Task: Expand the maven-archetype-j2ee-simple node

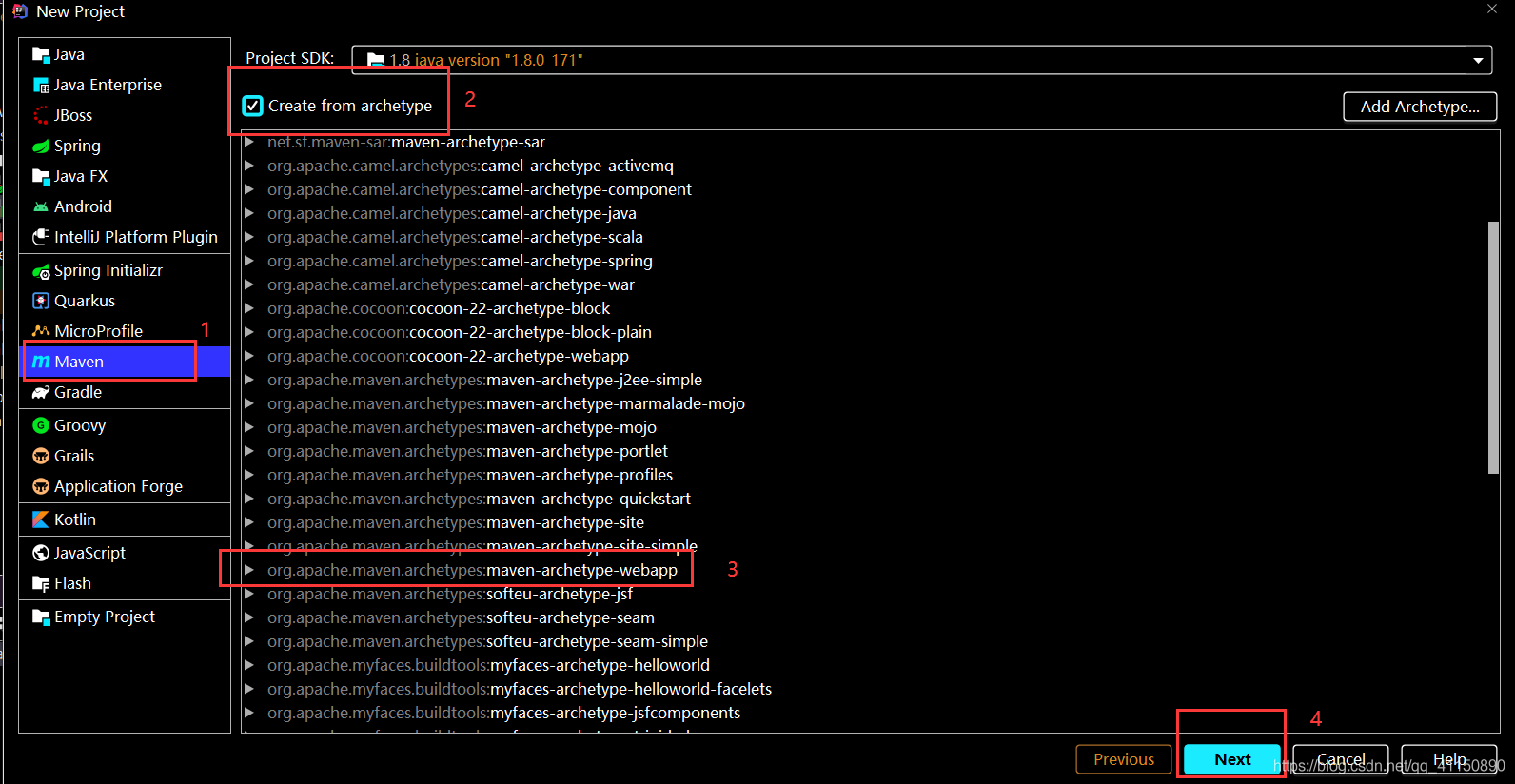Action: click(x=249, y=380)
